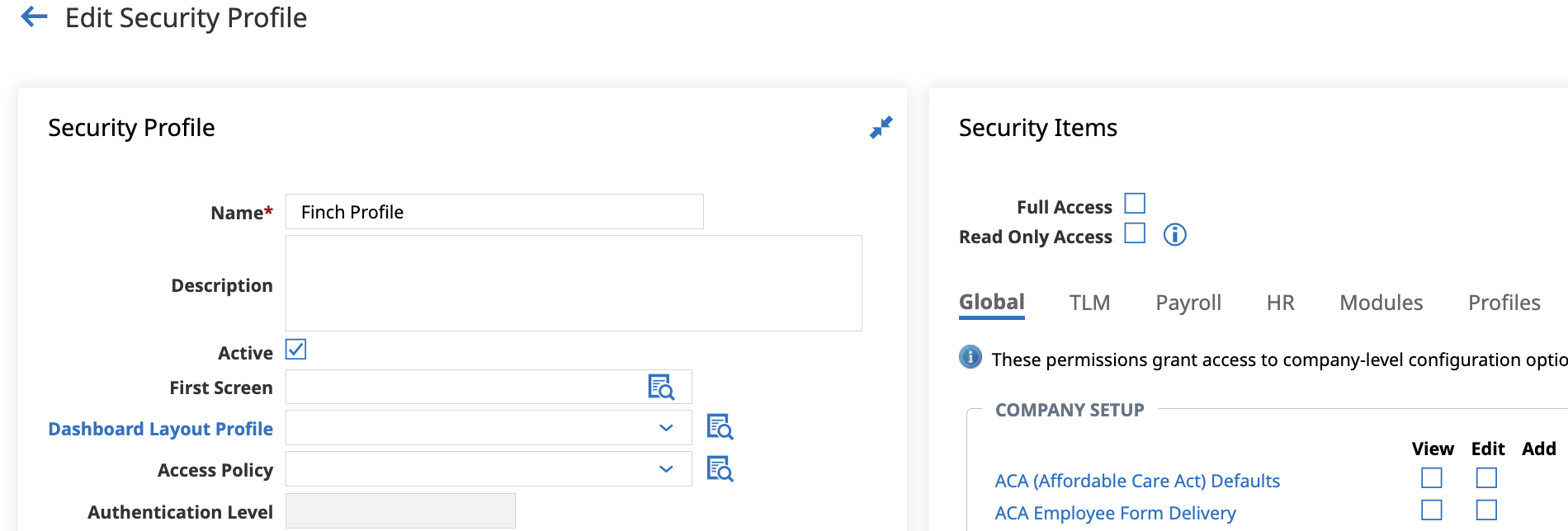Screen dimensions: 1568x531
Task: Collapse the Security Profile panel
Action: [x=881, y=127]
